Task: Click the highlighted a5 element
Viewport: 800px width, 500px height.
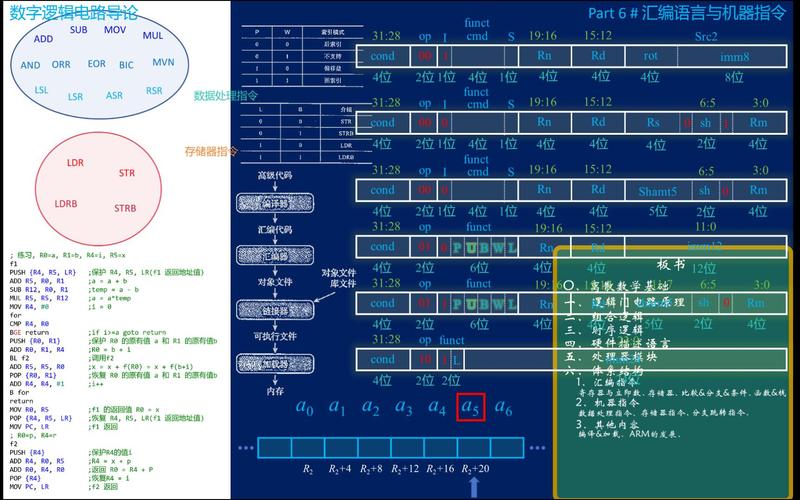Action: point(470,407)
